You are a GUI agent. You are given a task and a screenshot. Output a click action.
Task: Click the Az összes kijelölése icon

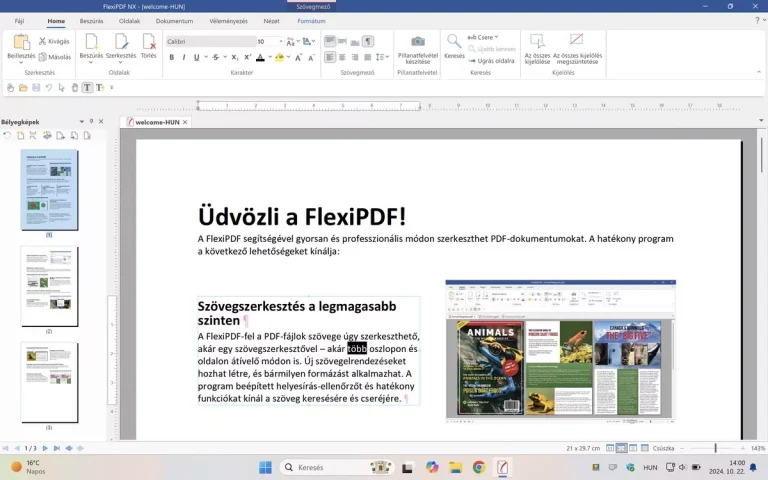pyautogui.click(x=537, y=42)
